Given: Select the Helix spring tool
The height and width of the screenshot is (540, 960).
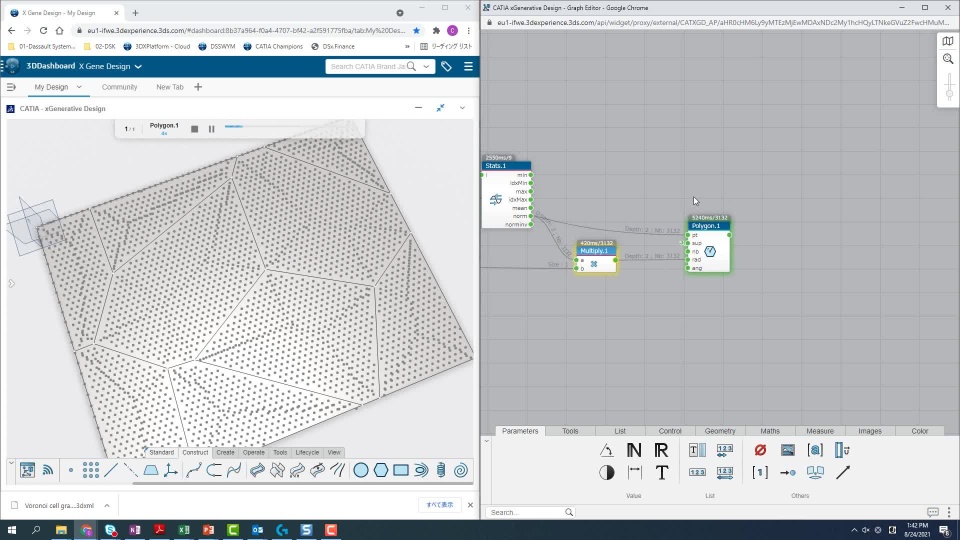Looking at the screenshot, I should tap(441, 470).
